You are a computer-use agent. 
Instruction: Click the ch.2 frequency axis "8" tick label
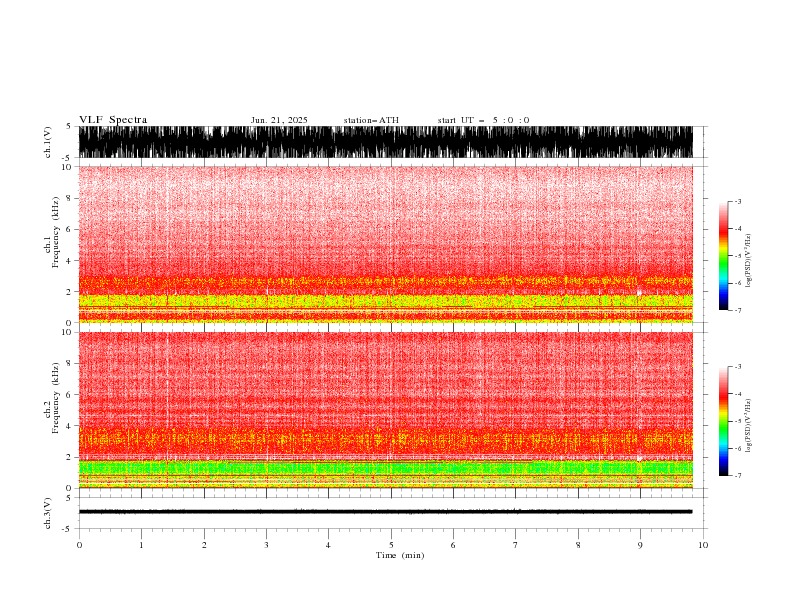point(70,364)
